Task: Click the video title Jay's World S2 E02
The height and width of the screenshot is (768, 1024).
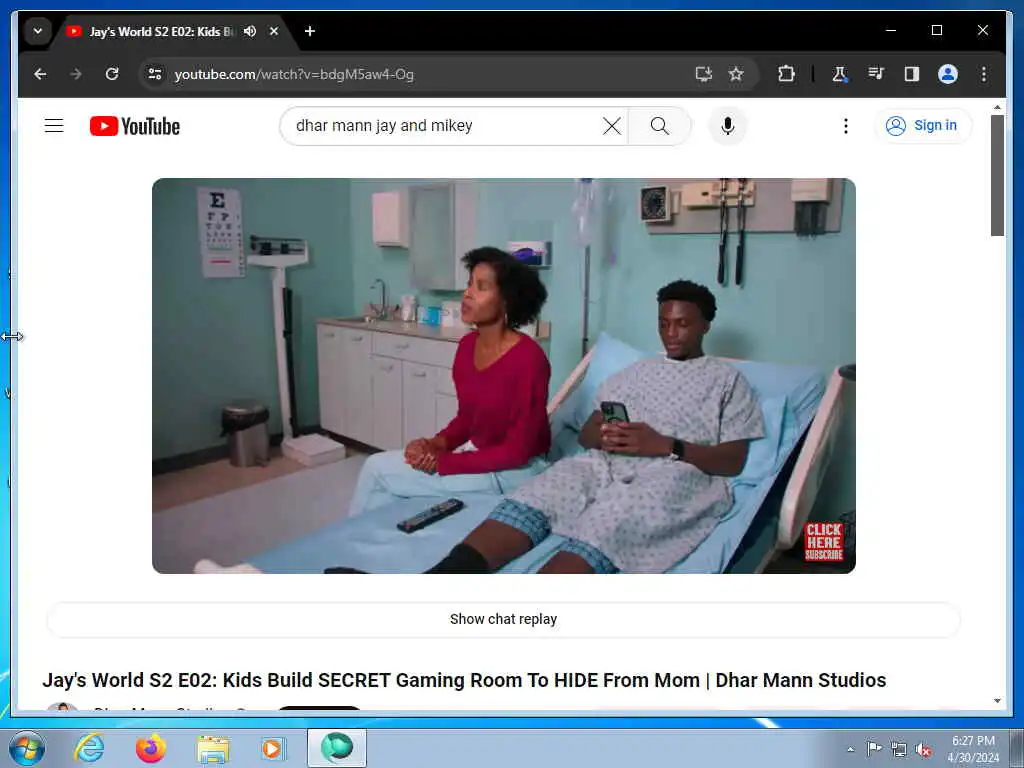Action: coord(464,680)
